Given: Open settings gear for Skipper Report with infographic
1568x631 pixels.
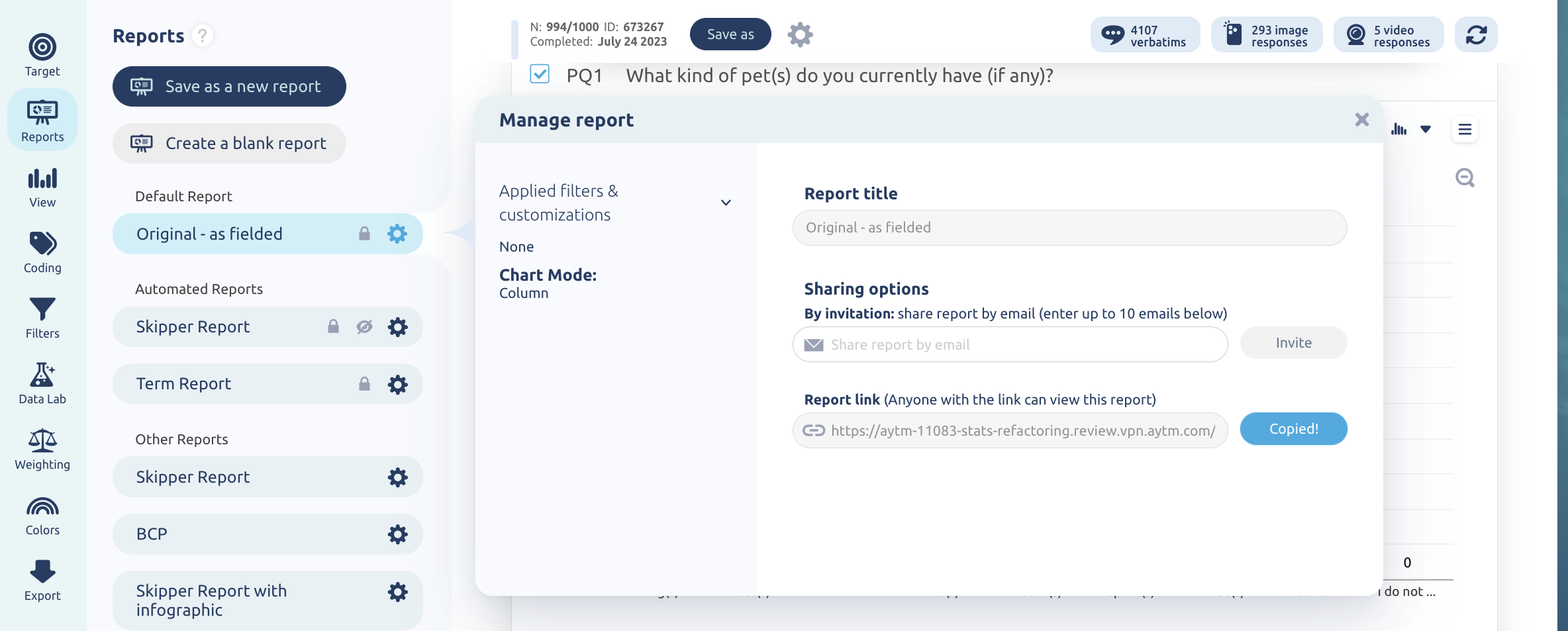Looking at the screenshot, I should click(397, 592).
